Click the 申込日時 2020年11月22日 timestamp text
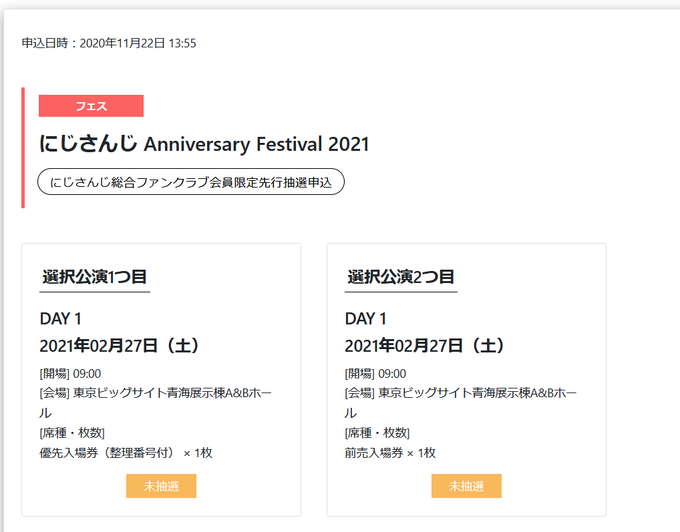 (109, 43)
